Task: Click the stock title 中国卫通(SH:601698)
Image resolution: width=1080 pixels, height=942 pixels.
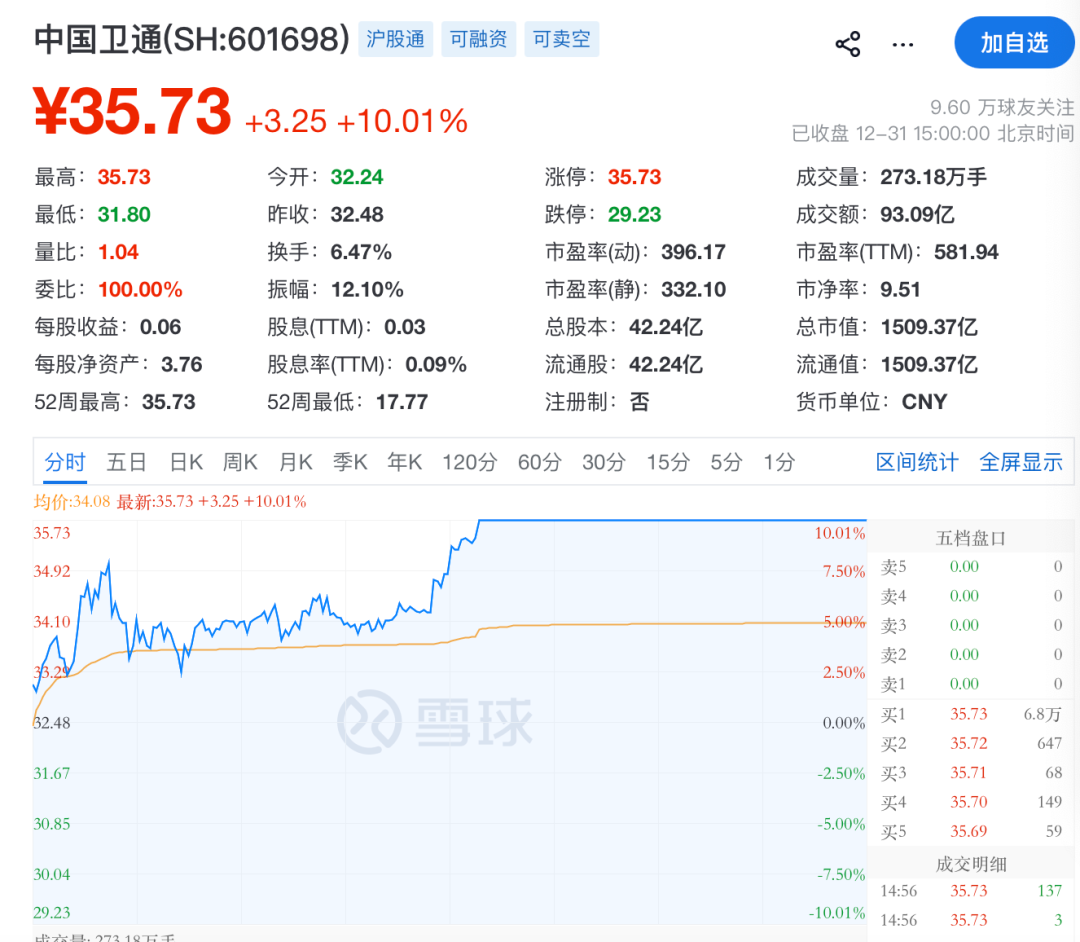Action: (x=192, y=39)
